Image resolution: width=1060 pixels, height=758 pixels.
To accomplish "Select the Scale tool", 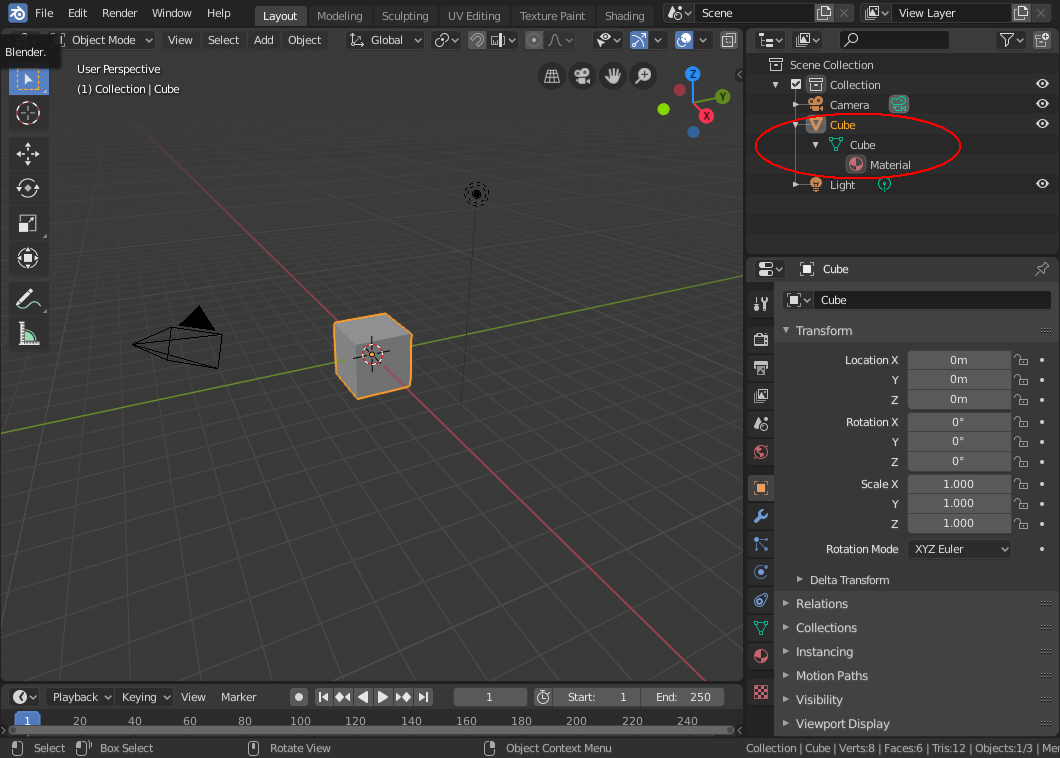I will tap(28, 223).
